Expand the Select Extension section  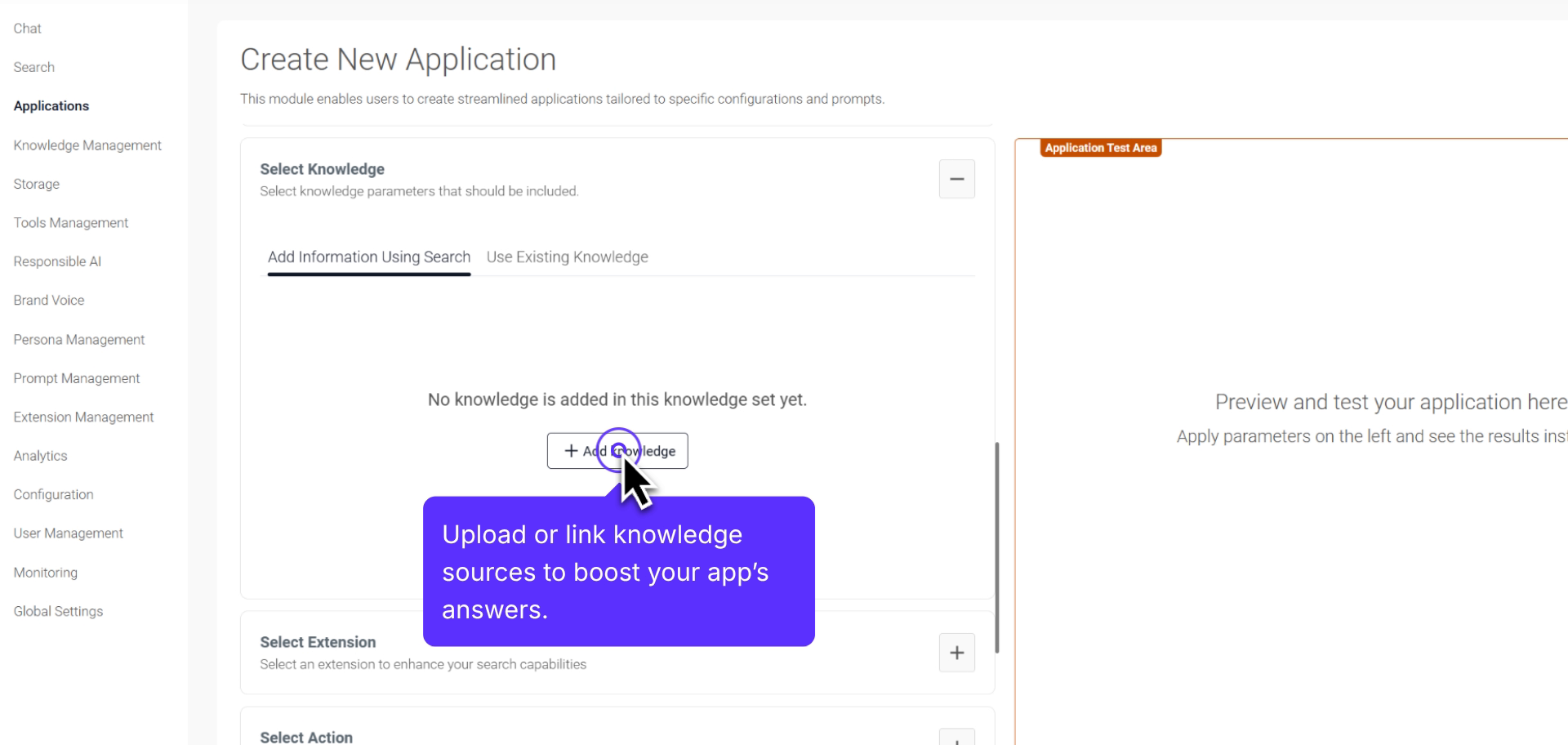pyautogui.click(x=956, y=652)
